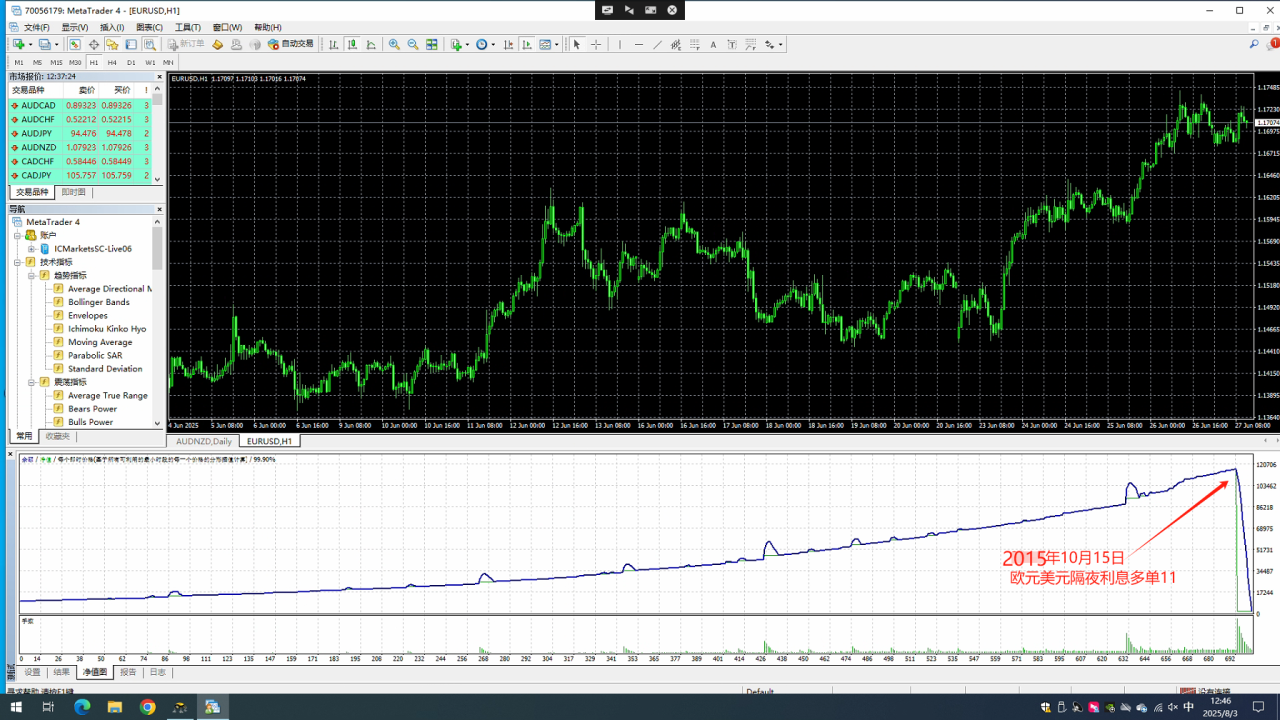Select Bollinger Bands indicator in navigator
Image resolution: width=1280 pixels, height=720 pixels.
98,302
